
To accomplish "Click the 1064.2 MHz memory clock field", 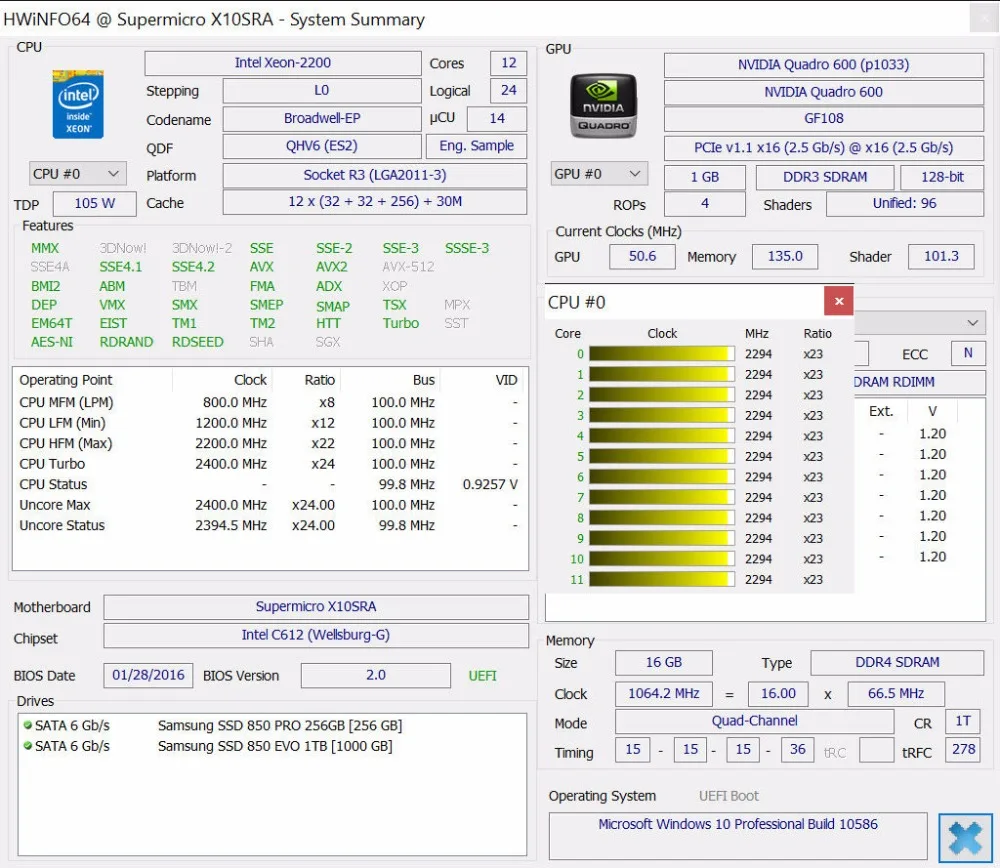I will (x=663, y=694).
